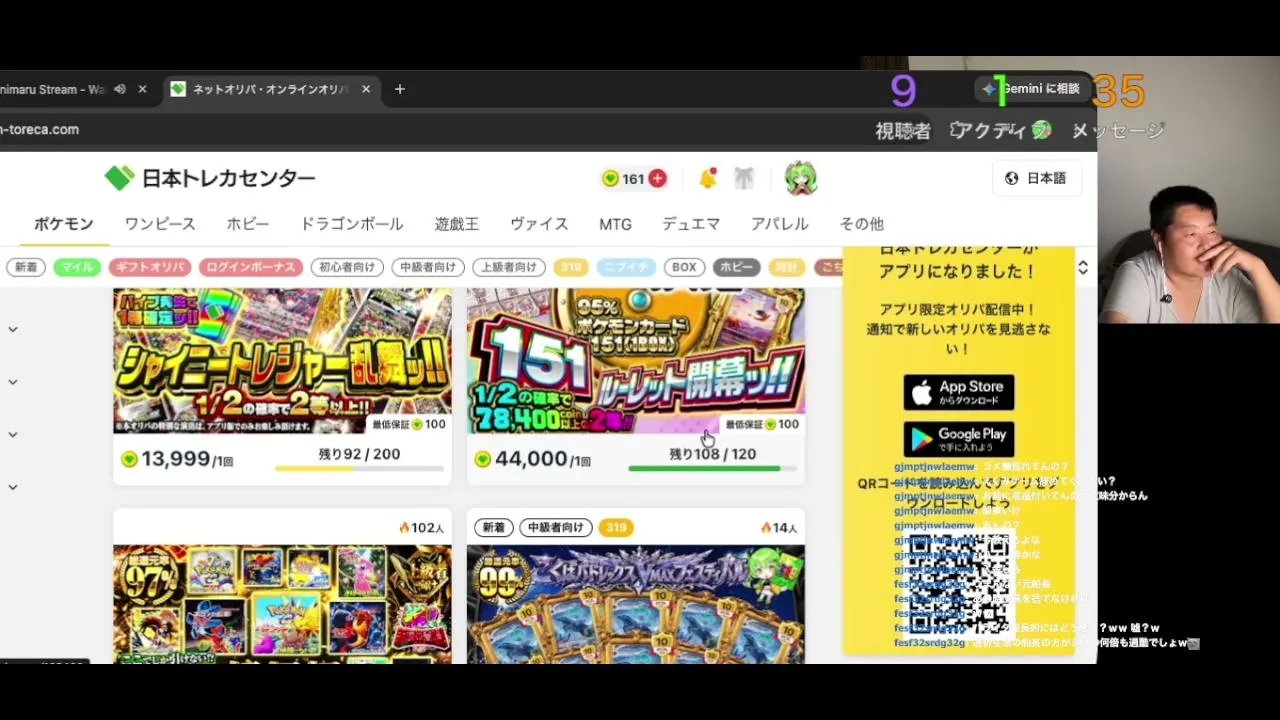Switch to the アパレル category tab
The width and height of the screenshot is (1280, 720).
[780, 224]
